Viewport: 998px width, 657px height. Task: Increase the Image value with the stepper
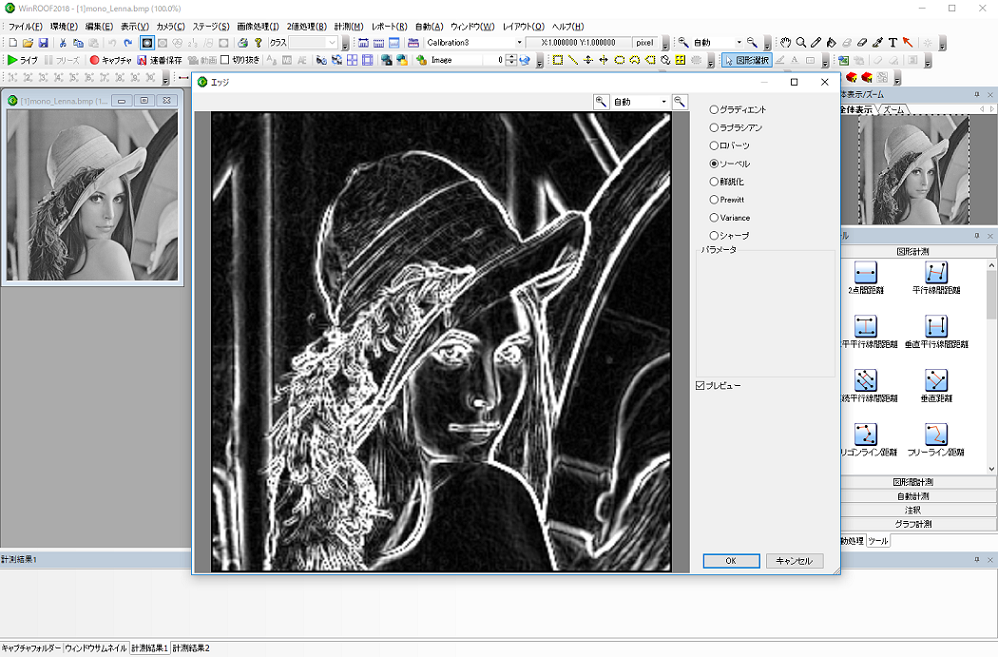tap(511, 57)
